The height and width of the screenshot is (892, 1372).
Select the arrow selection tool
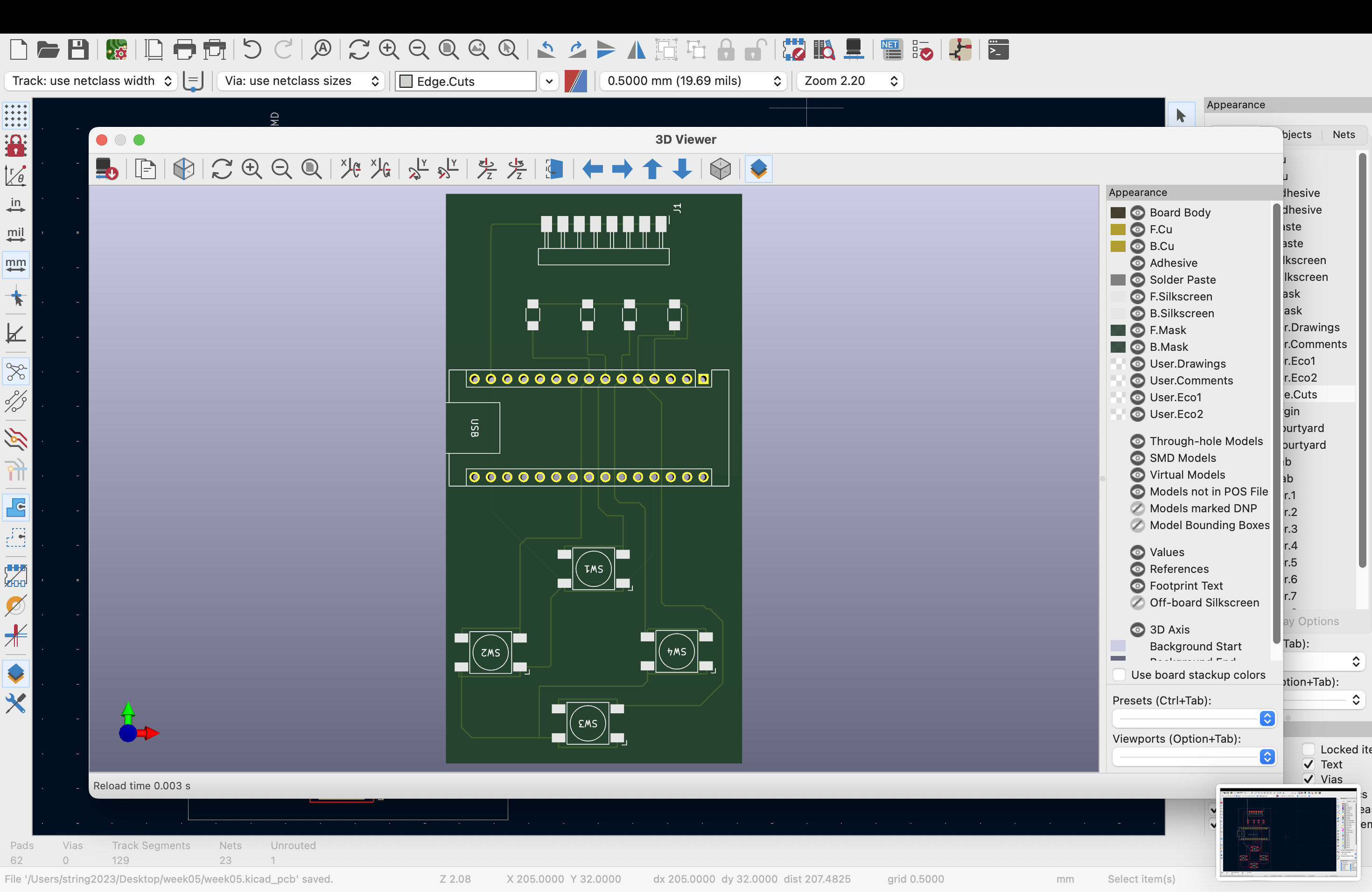1180,115
